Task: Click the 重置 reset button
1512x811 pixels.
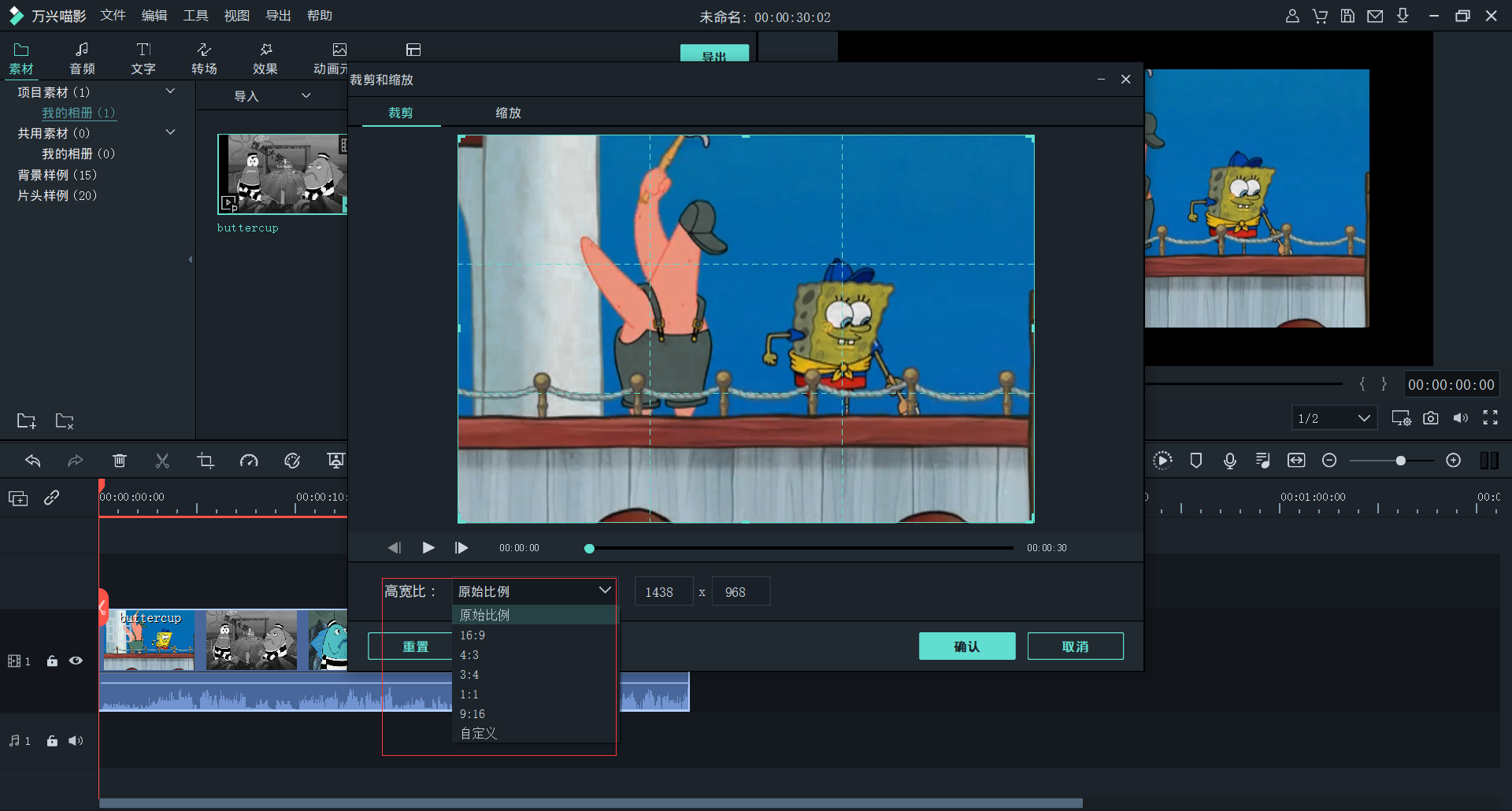Action: (415, 646)
